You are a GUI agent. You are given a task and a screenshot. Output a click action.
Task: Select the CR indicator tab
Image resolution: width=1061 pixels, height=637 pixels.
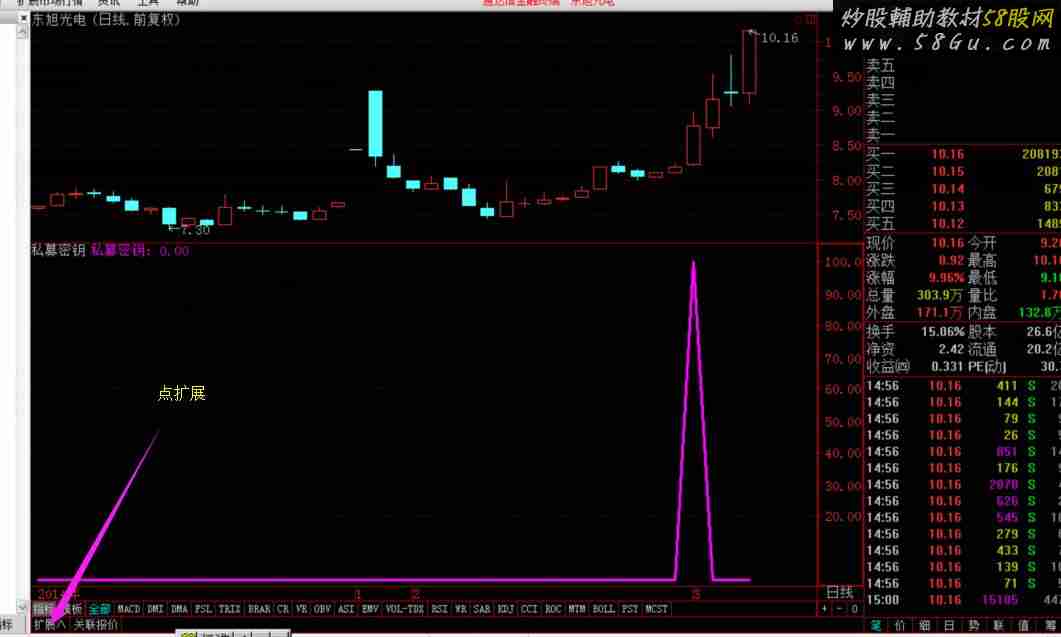point(283,609)
